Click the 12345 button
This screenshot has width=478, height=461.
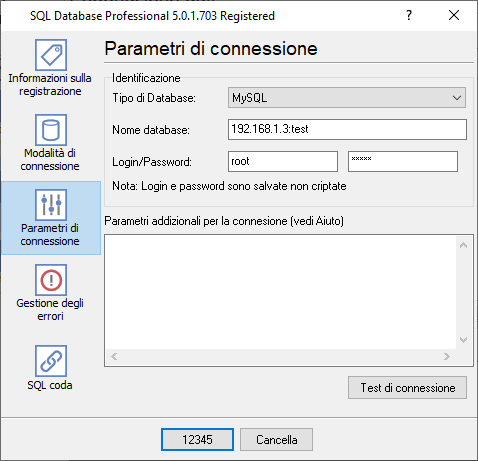197,439
